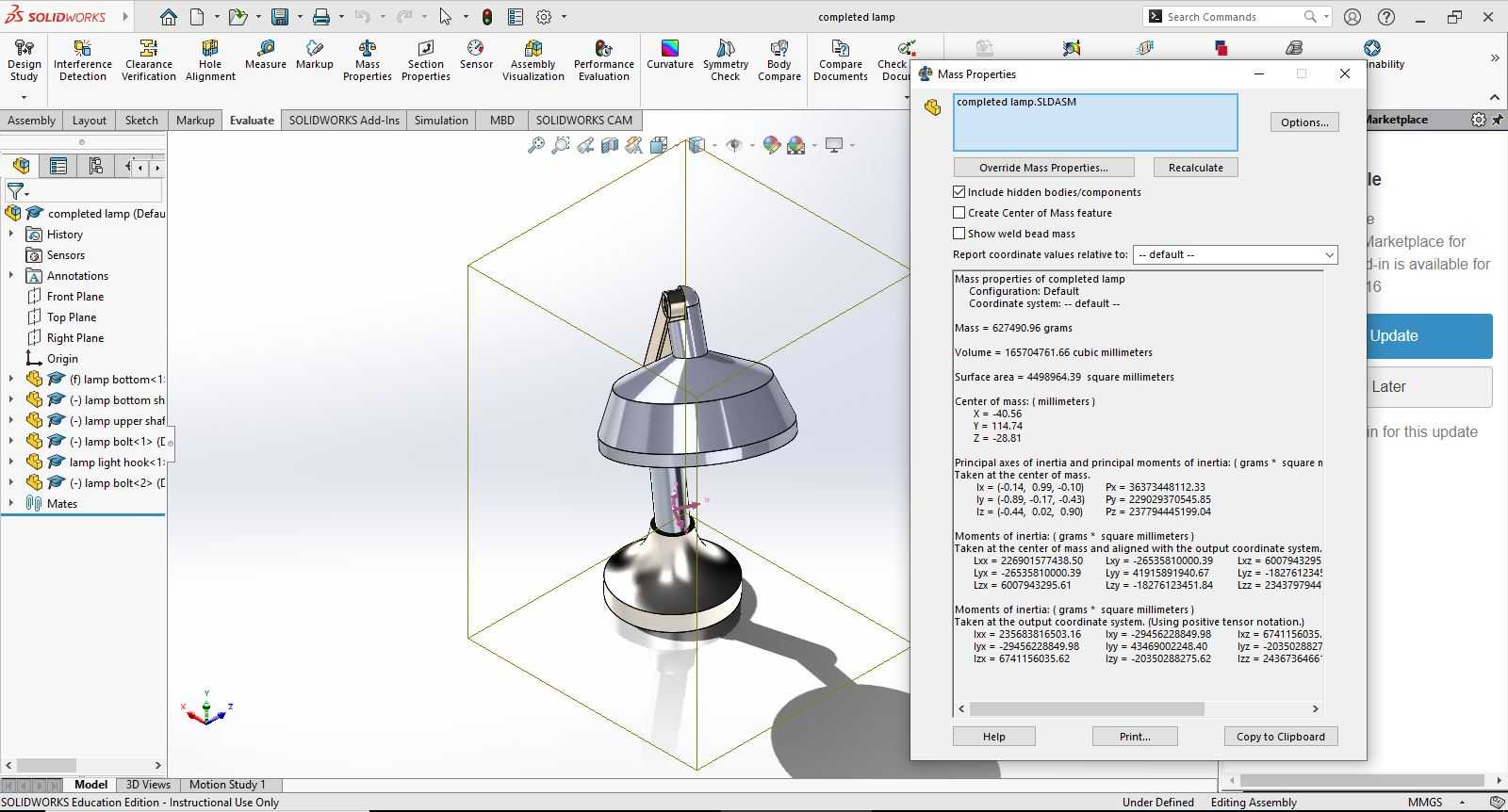Click the Curvature display icon

click(670, 55)
